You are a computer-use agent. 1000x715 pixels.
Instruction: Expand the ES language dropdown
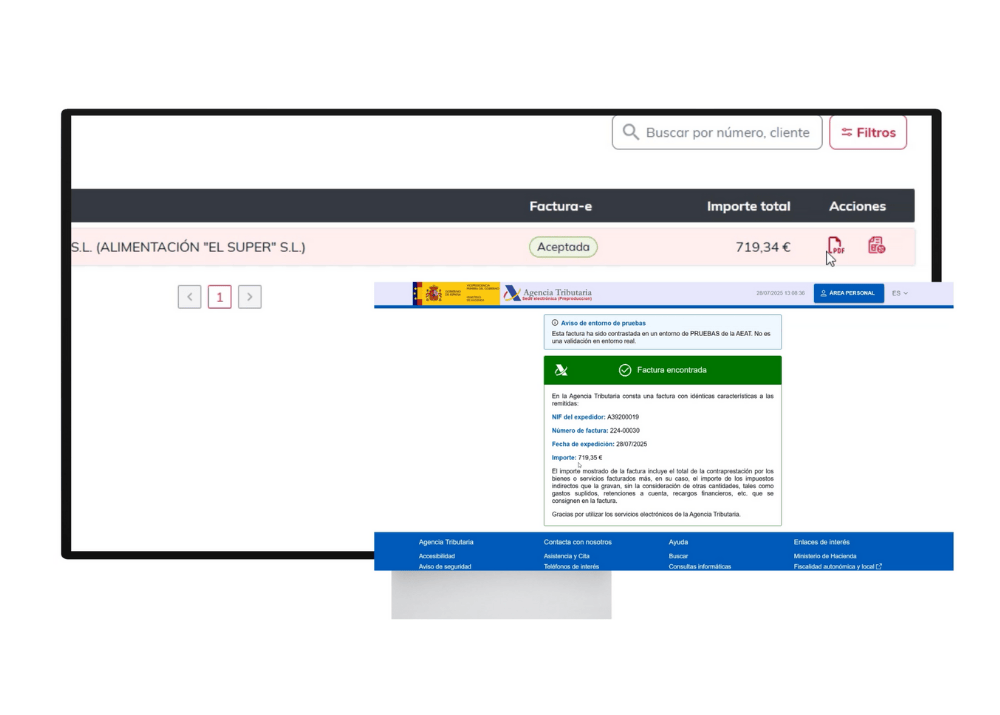pos(900,293)
